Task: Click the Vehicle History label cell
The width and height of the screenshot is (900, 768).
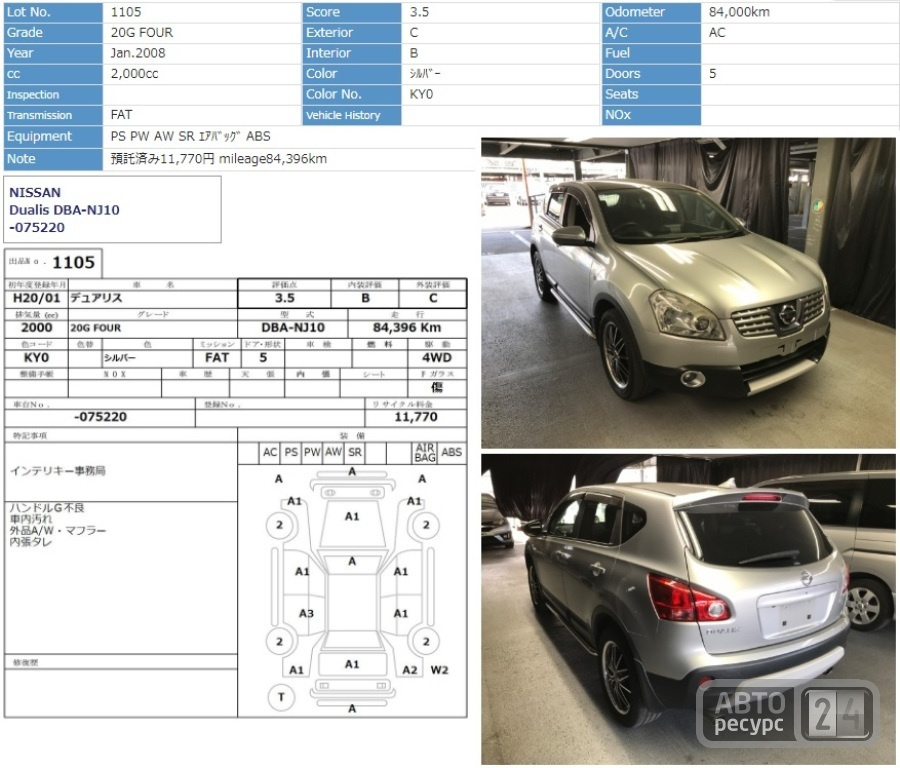Action: coord(352,115)
